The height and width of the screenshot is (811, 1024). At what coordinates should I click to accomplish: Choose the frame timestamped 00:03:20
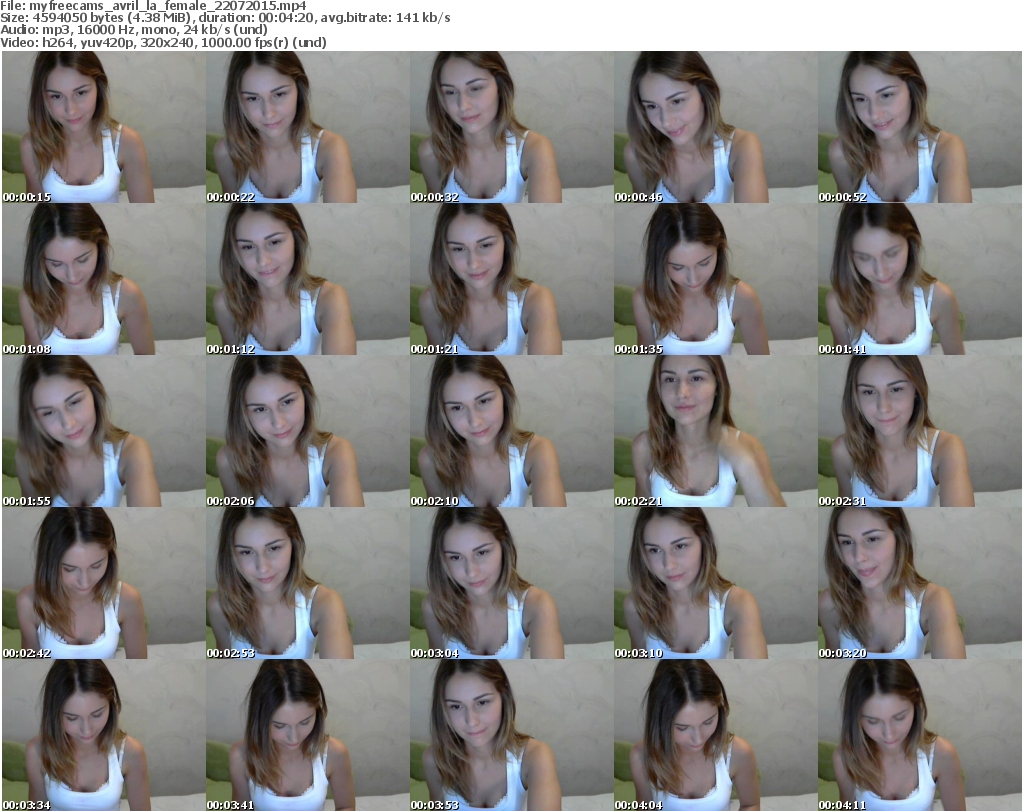[x=920, y=583]
